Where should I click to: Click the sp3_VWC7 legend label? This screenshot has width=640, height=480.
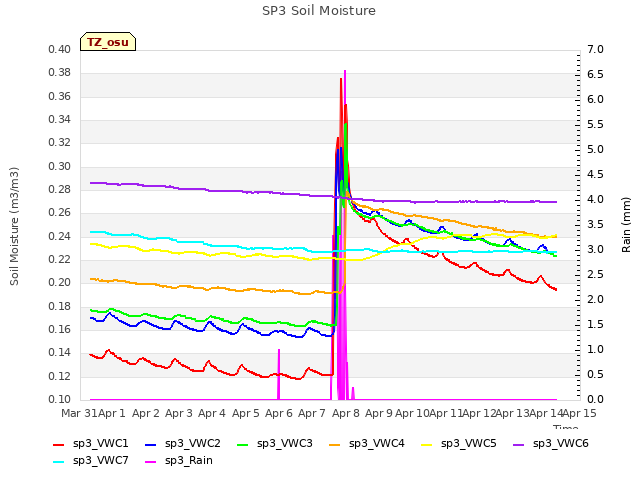[100, 460]
